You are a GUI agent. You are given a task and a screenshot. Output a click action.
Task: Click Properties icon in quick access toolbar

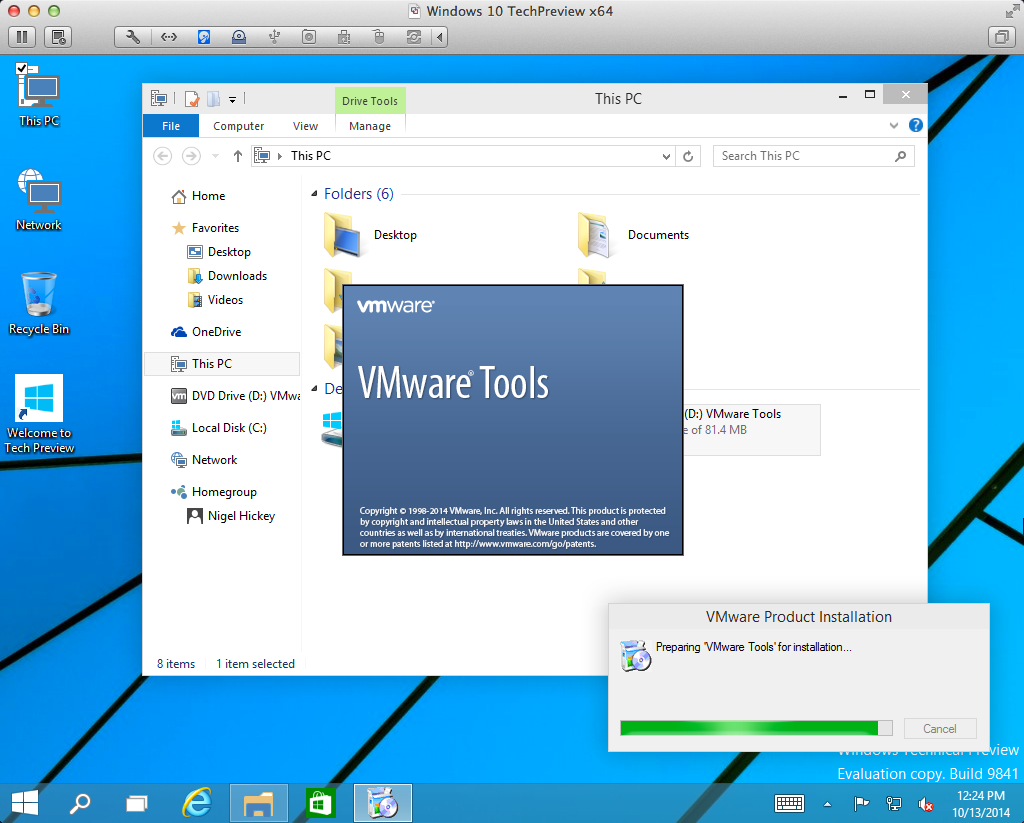192,99
